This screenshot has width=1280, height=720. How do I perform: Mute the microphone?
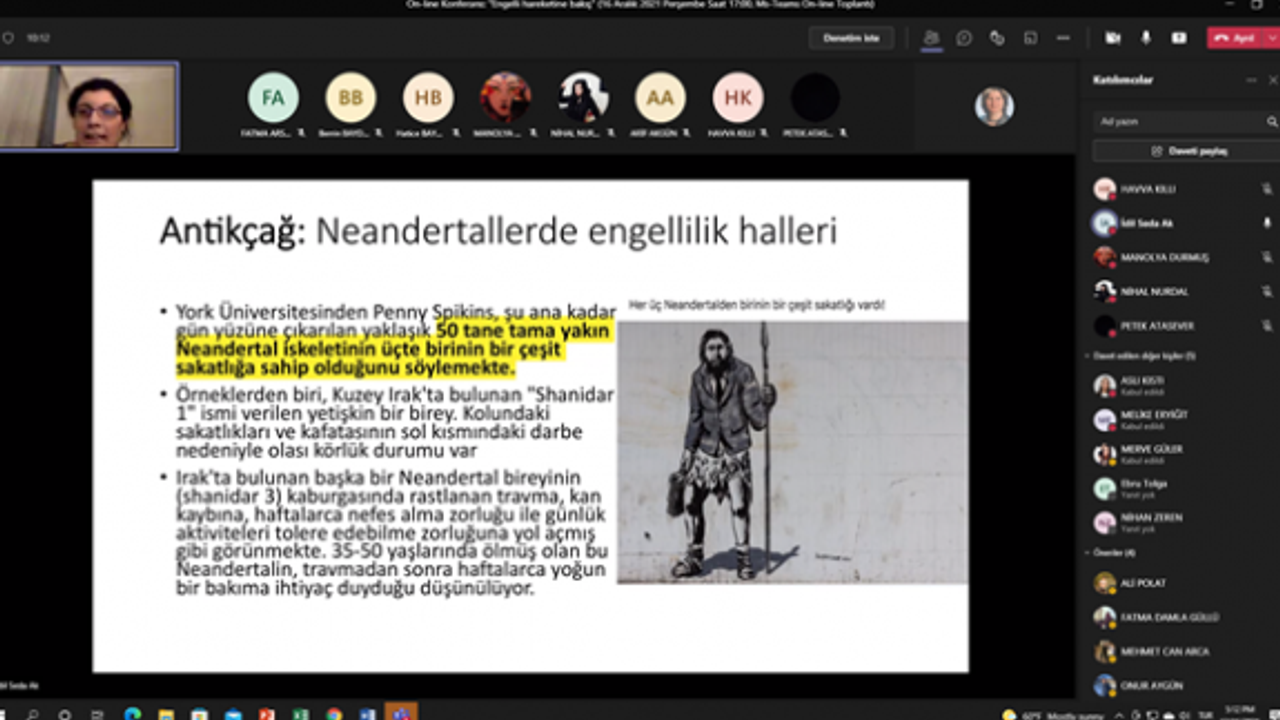click(x=1146, y=38)
